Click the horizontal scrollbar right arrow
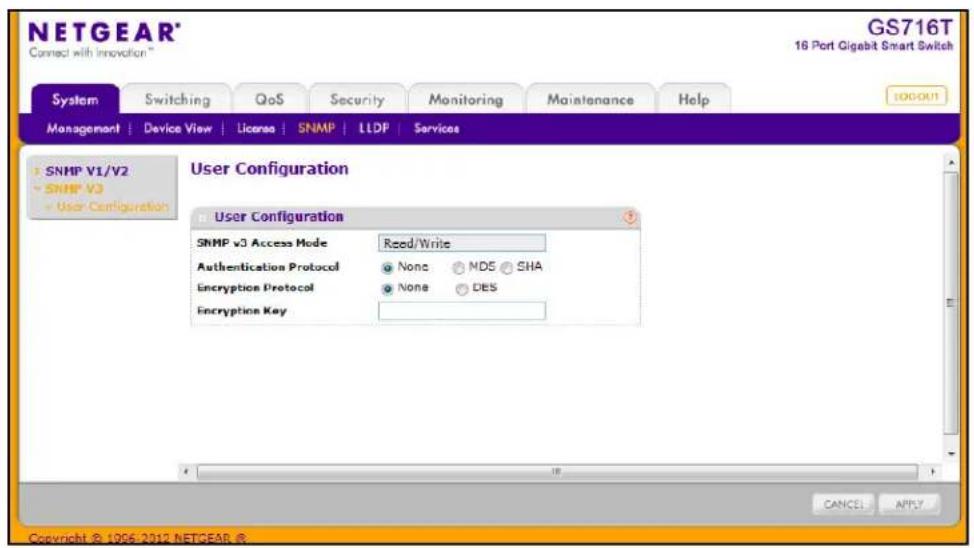The width and height of the screenshot is (974, 548). [x=932, y=472]
